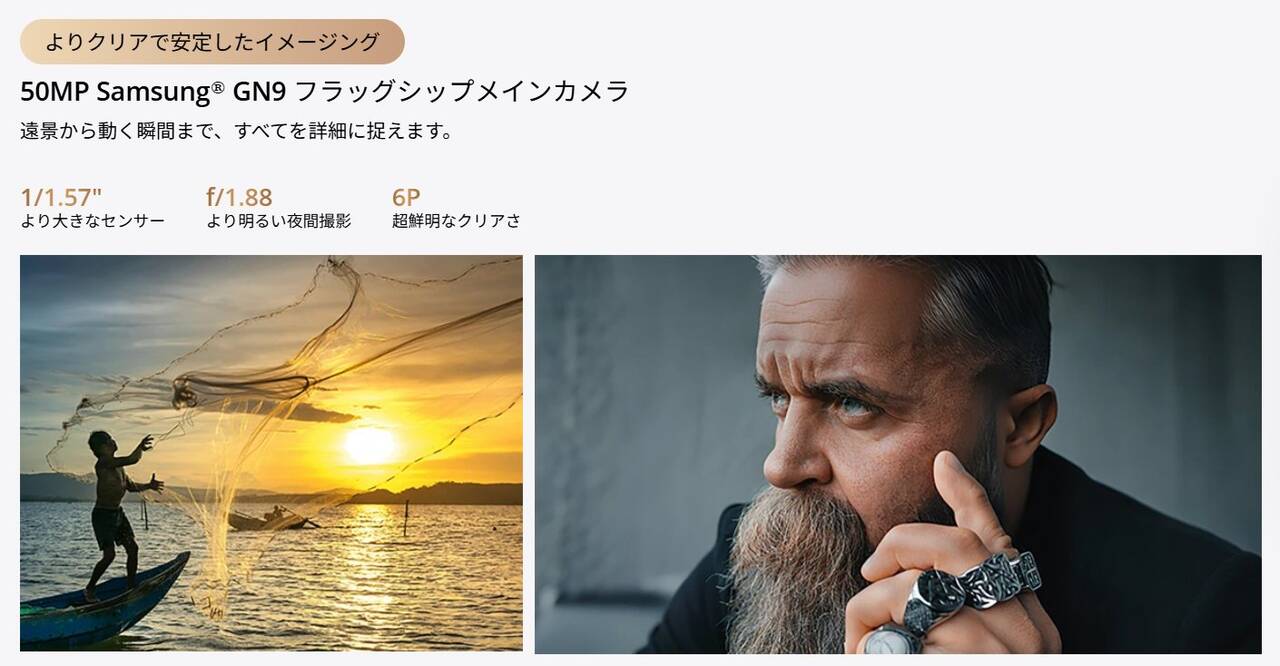The image size is (1280, 666).
Task: Select the 50MP Samsung GN9 heading
Action: (x=325, y=92)
